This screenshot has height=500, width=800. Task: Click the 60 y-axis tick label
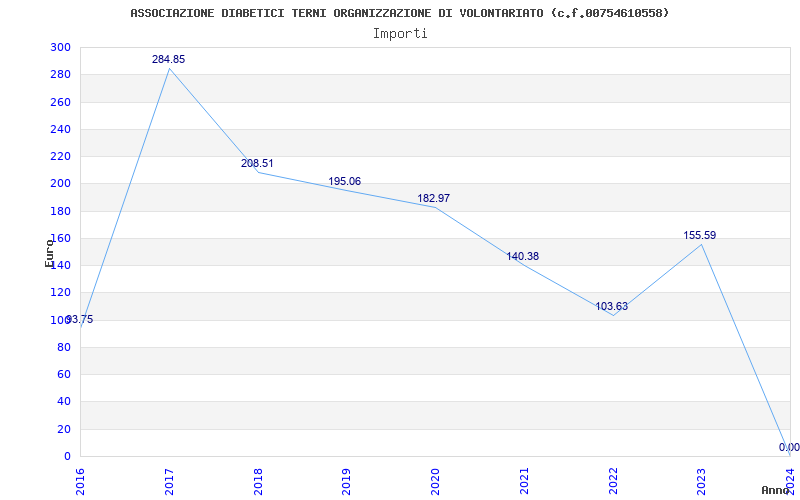click(63, 374)
